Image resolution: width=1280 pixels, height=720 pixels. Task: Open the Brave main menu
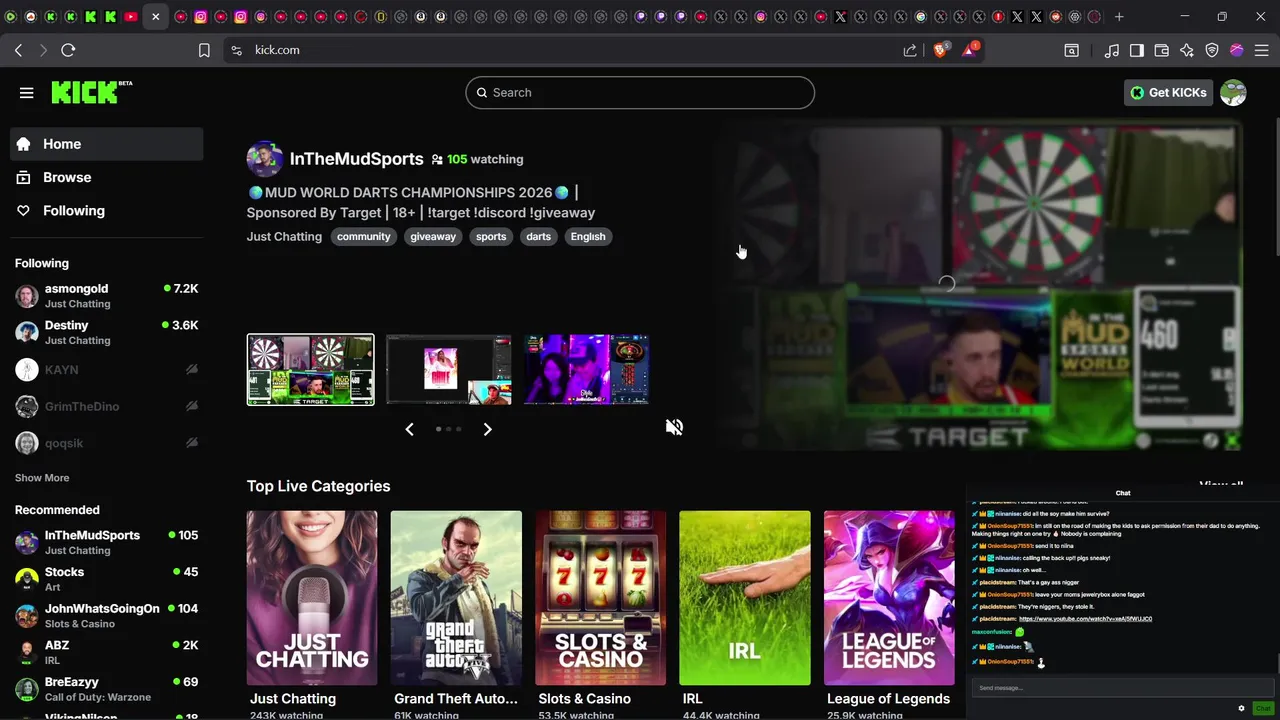pos(1262,50)
